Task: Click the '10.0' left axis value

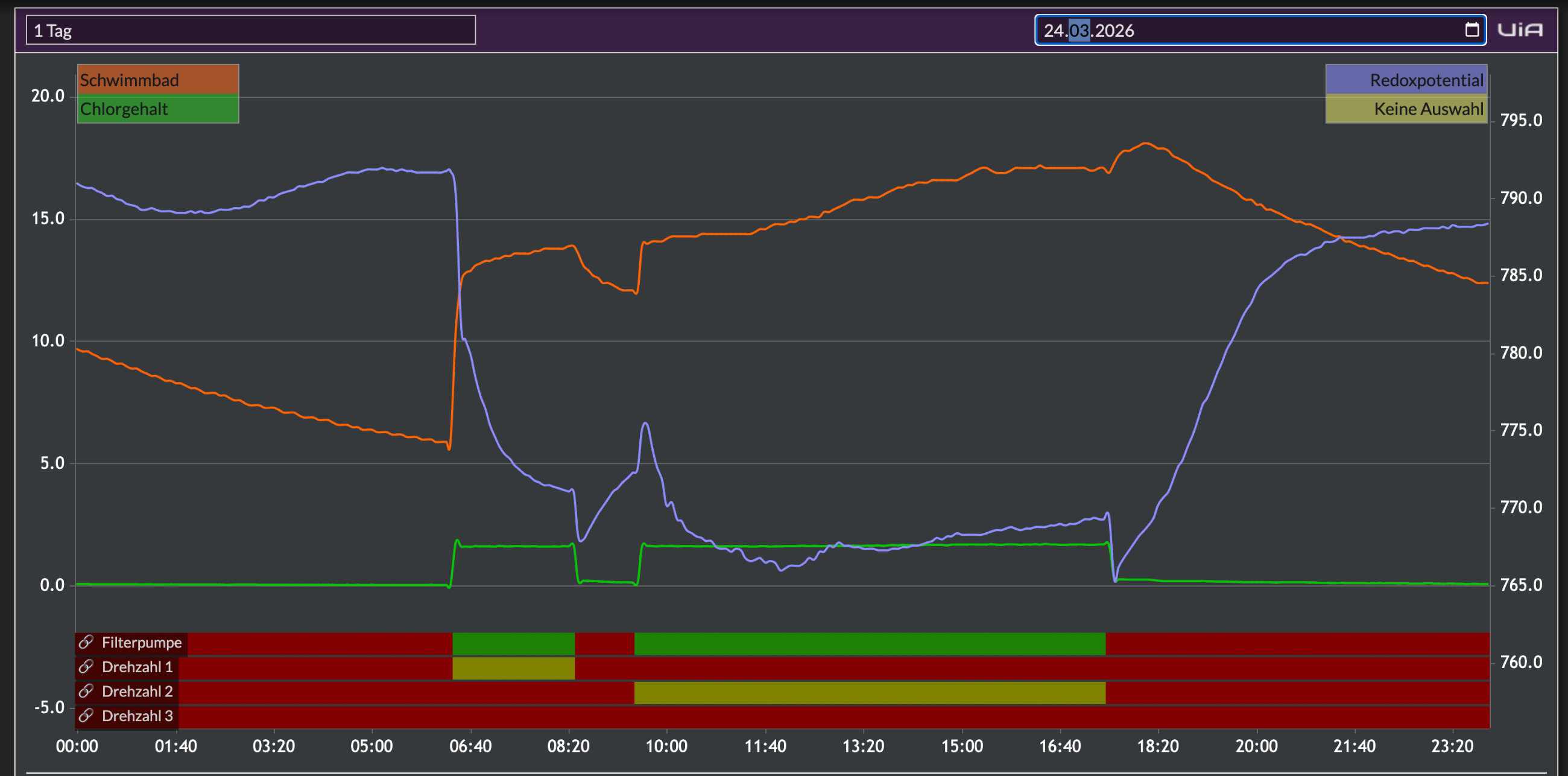Action: (48, 340)
